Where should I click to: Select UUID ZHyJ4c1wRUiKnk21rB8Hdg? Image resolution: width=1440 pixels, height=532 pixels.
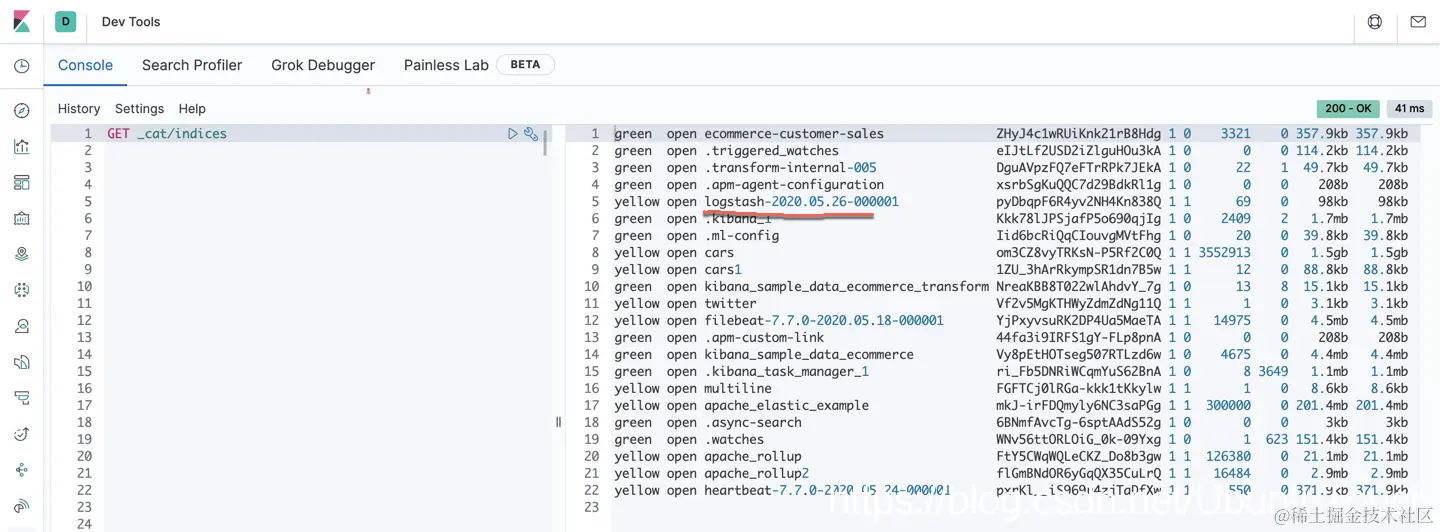(x=1079, y=134)
